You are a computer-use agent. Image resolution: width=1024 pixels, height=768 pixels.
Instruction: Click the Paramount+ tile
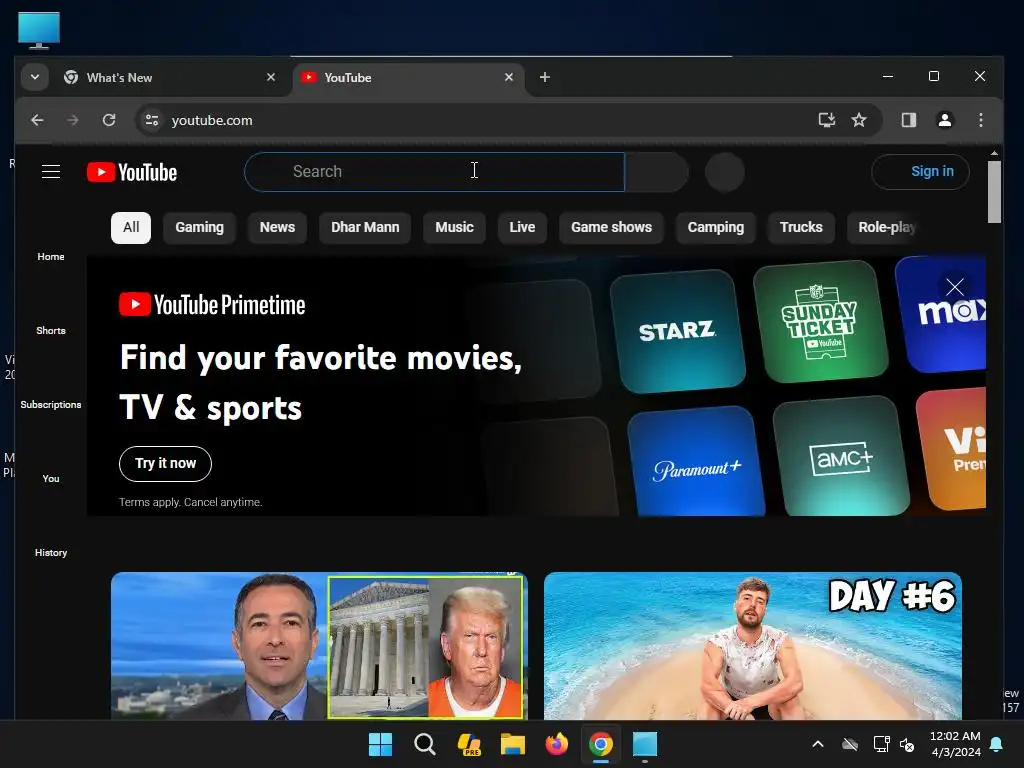[x=696, y=462]
